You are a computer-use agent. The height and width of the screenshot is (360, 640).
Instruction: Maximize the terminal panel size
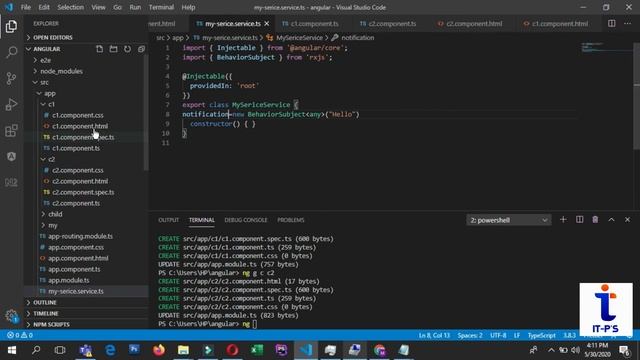611,220
